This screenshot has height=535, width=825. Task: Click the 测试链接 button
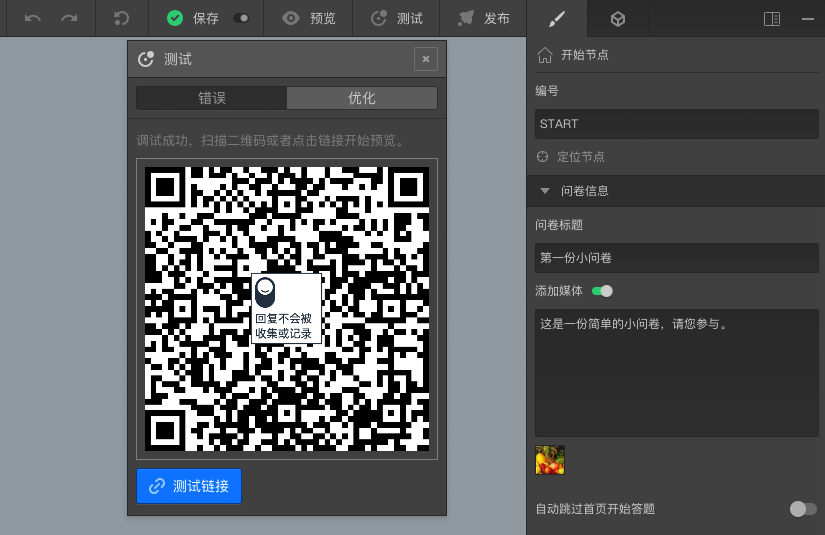pos(189,486)
